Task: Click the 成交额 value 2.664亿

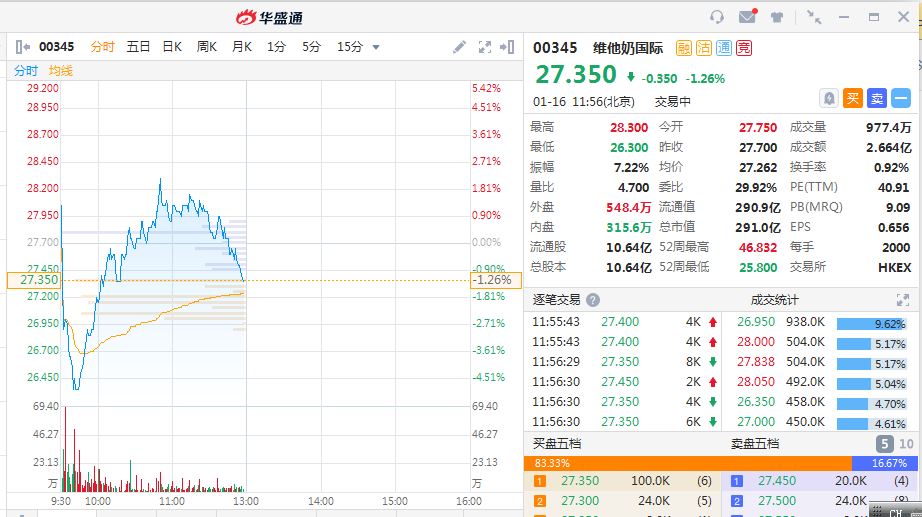Action: [888, 148]
